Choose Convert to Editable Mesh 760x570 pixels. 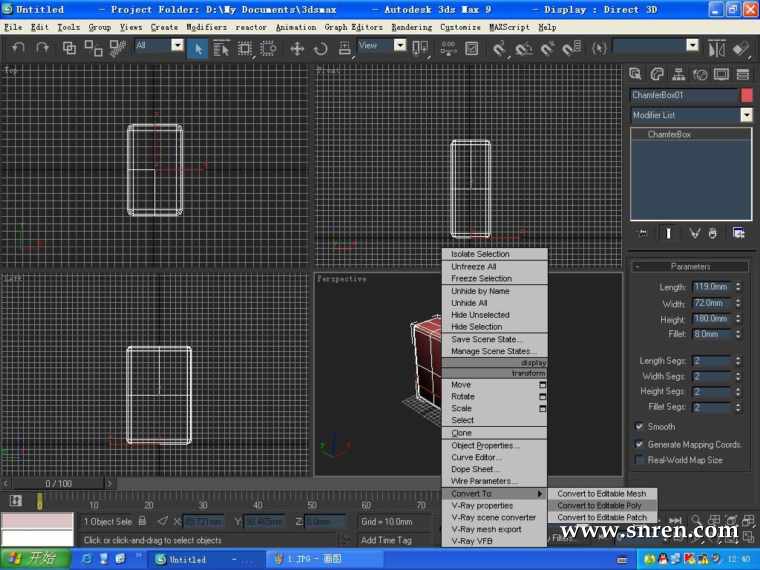pyautogui.click(x=602, y=493)
